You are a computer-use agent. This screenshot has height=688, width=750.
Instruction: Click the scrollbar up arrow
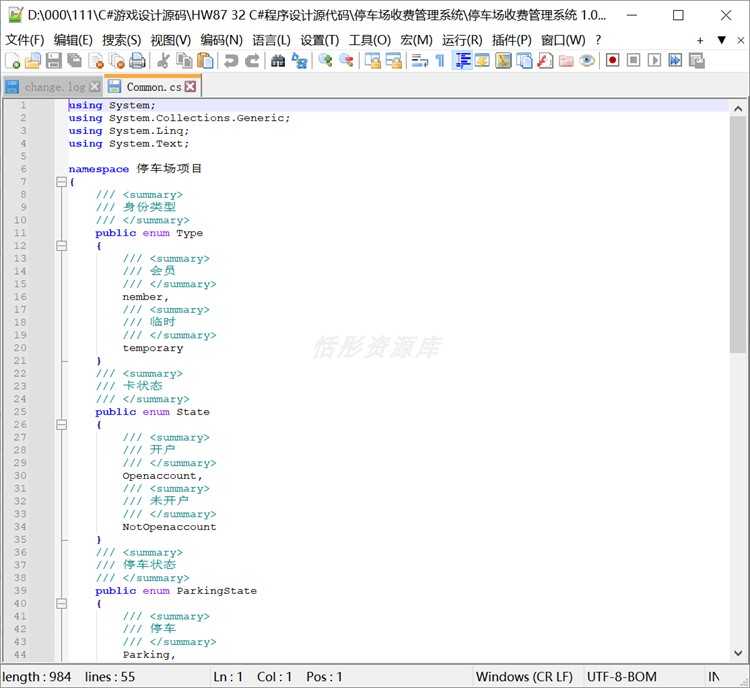pyautogui.click(x=738, y=109)
